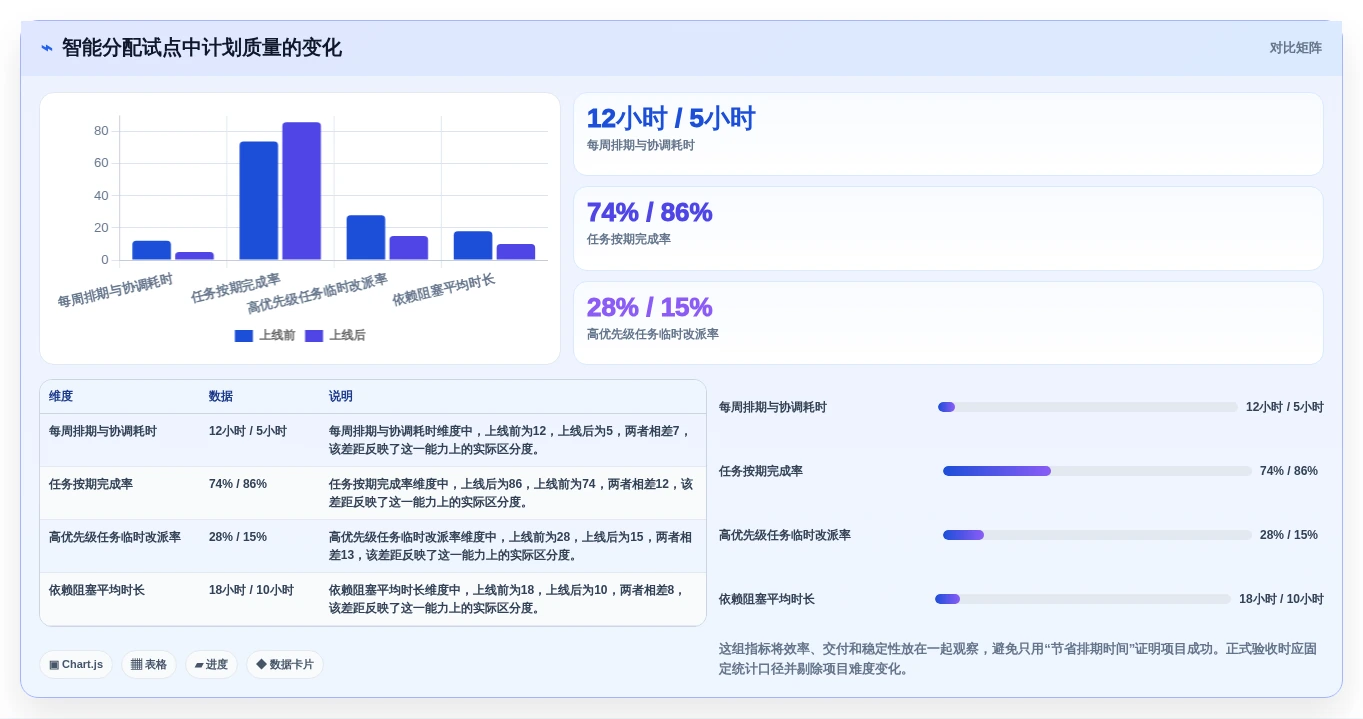Click the 任务按期完成率 progress bar
Image resolution: width=1363 pixels, height=719 pixels.
click(1097, 471)
